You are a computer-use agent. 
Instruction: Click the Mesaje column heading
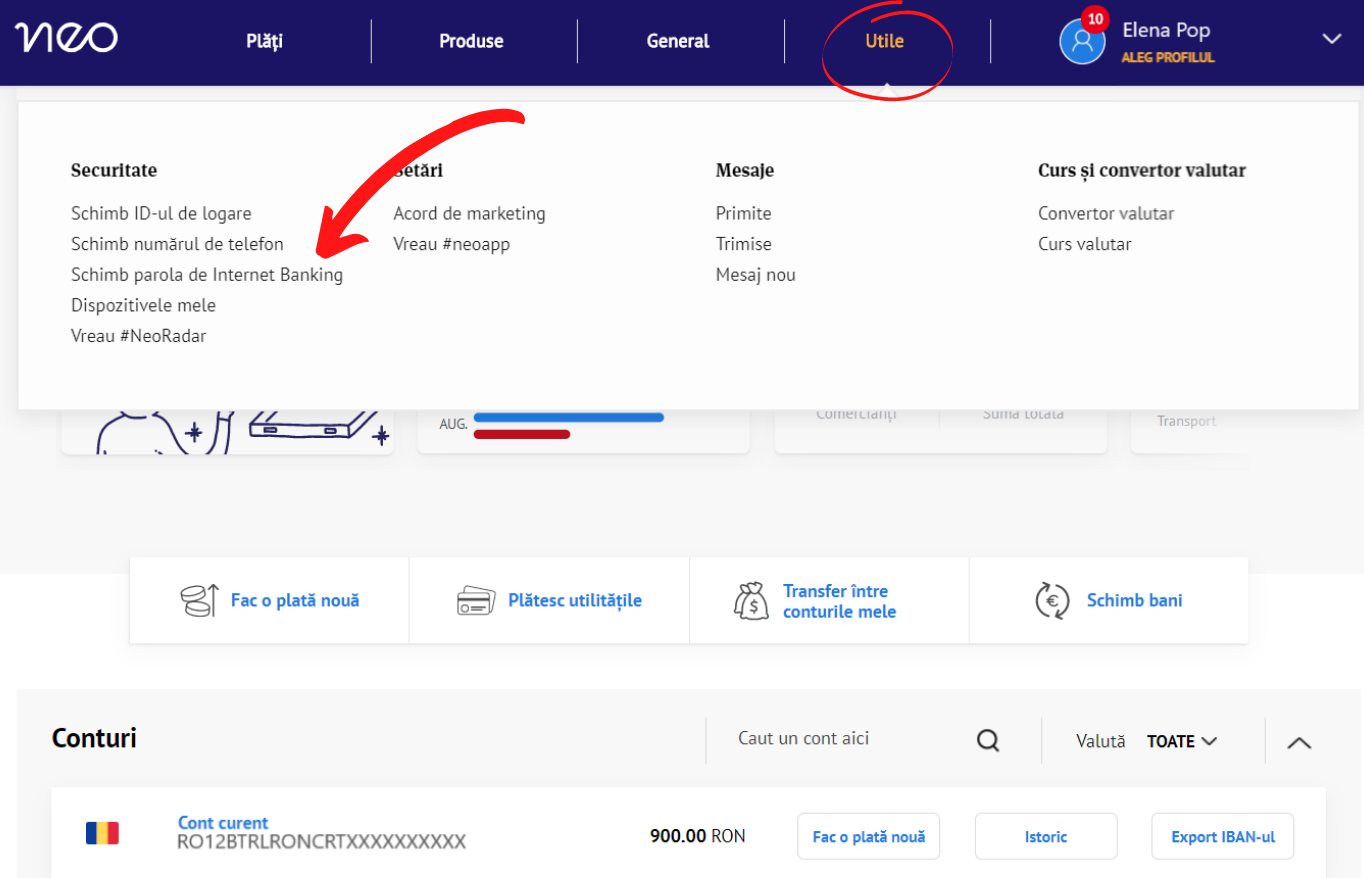click(745, 171)
